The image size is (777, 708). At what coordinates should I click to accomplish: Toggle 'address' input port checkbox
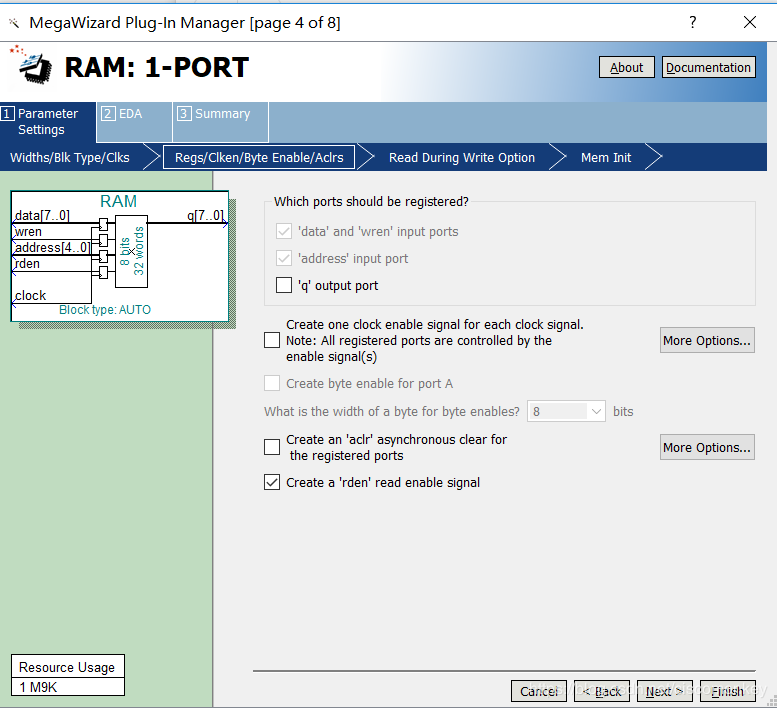tap(283, 258)
